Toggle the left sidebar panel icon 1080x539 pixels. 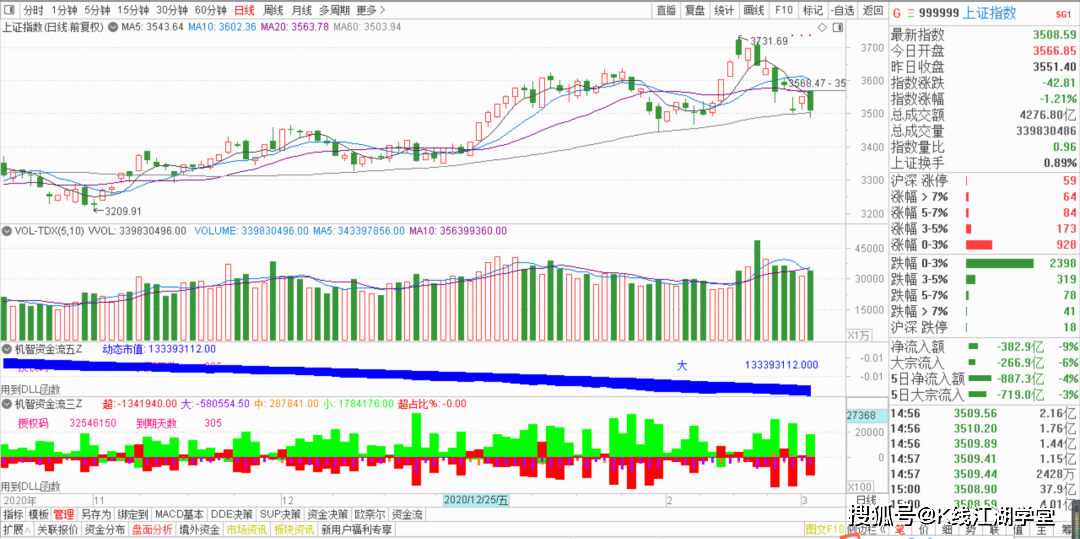(x=9, y=10)
